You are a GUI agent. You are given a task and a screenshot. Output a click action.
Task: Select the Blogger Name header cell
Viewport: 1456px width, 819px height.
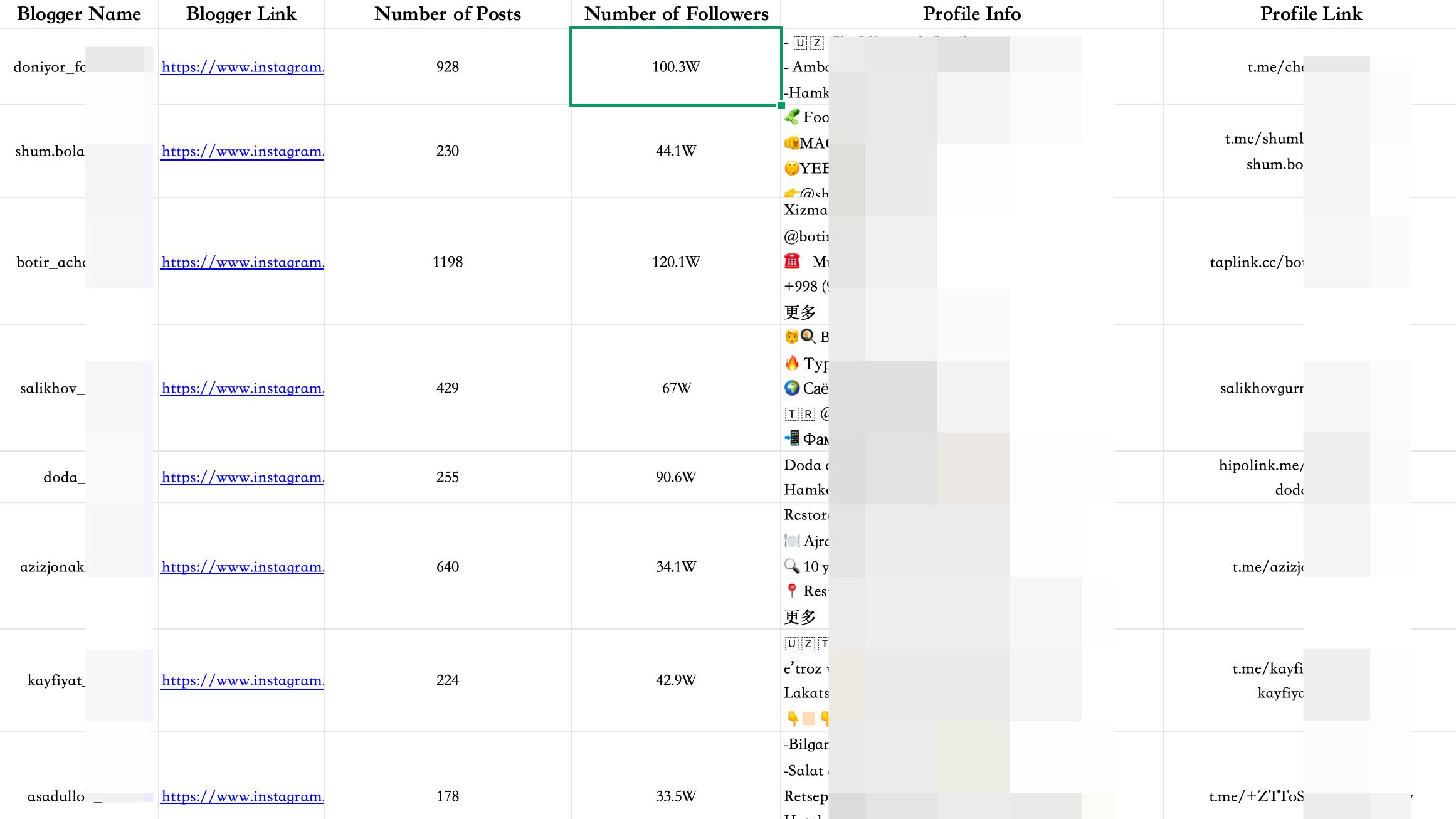click(79, 14)
